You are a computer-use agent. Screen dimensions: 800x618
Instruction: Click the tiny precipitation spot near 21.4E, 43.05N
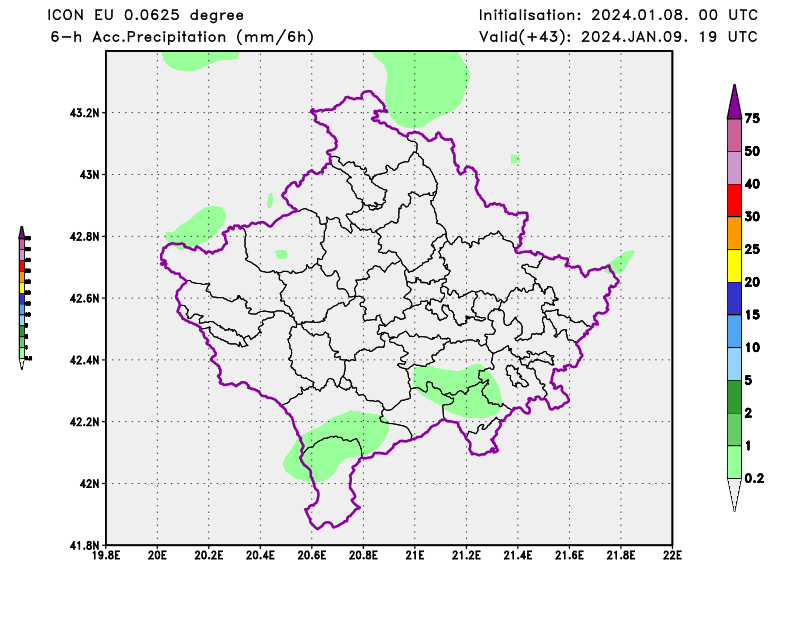point(515,159)
